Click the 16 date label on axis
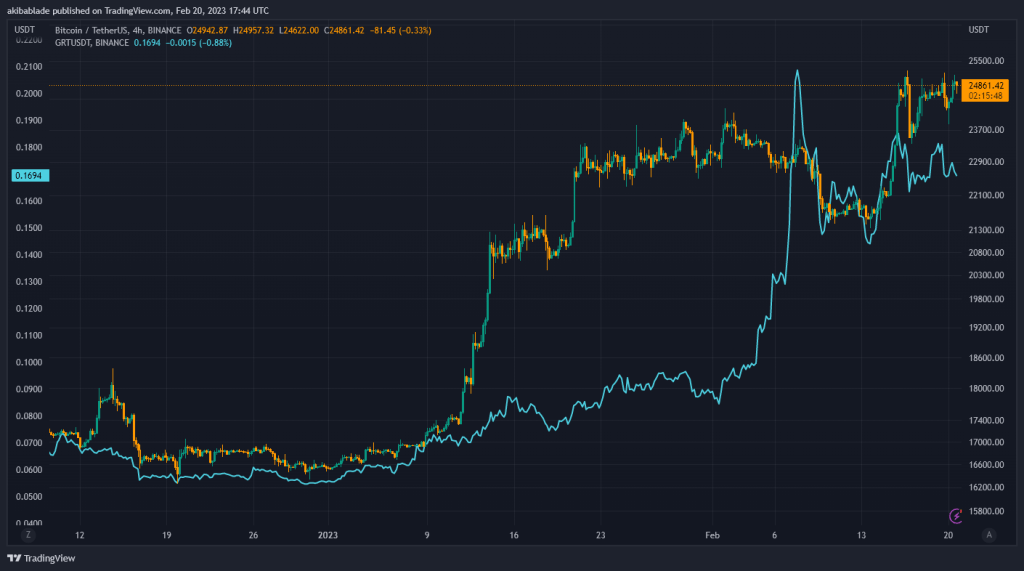 pyautogui.click(x=514, y=535)
